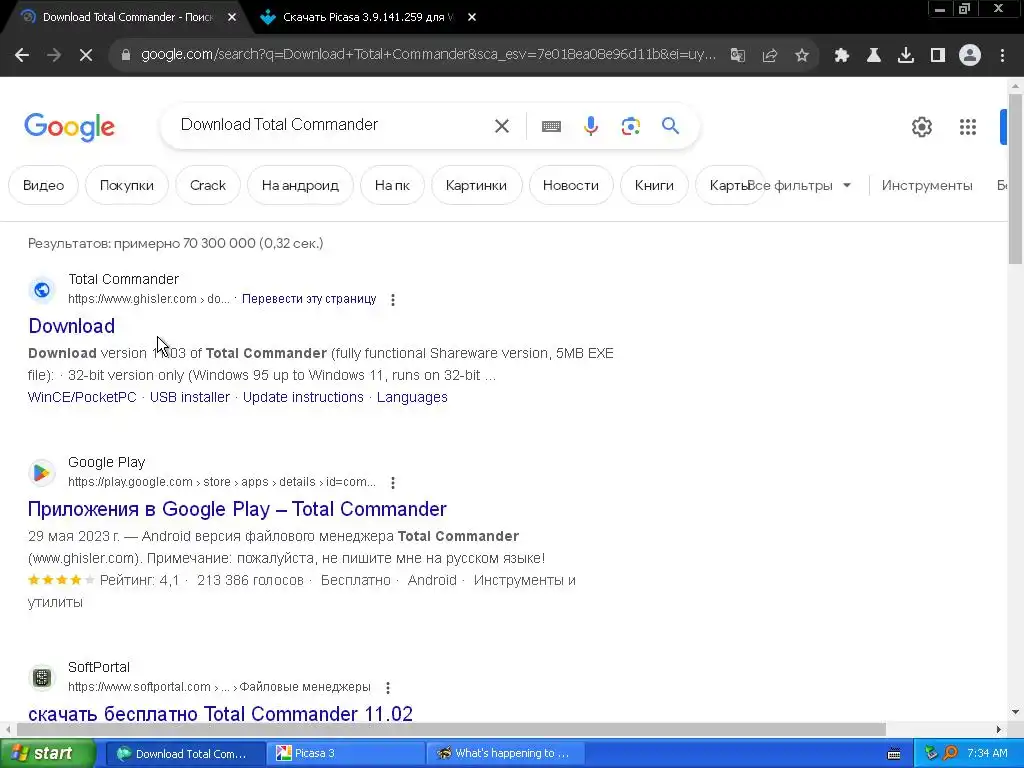Image resolution: width=1024 pixels, height=768 pixels.
Task: Open the Download link from ghisler.com
Action: (72, 326)
